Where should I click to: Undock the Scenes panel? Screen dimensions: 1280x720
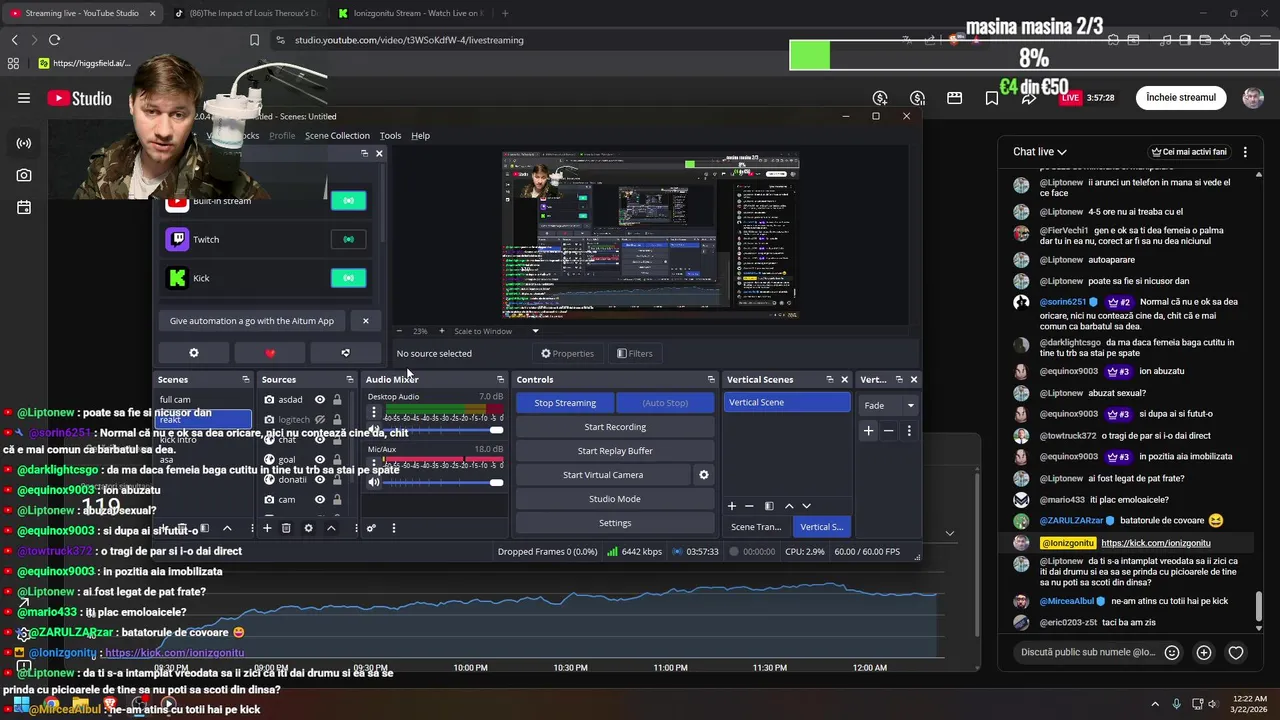coord(246,379)
